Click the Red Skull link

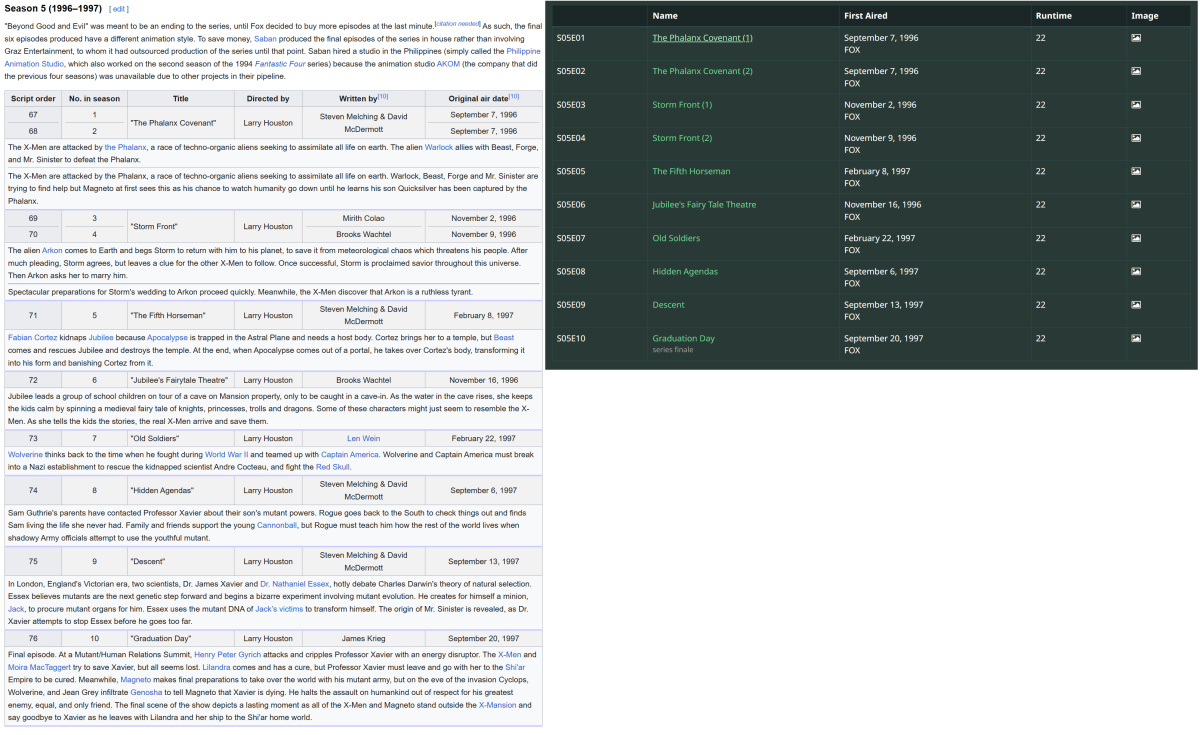tap(332, 466)
